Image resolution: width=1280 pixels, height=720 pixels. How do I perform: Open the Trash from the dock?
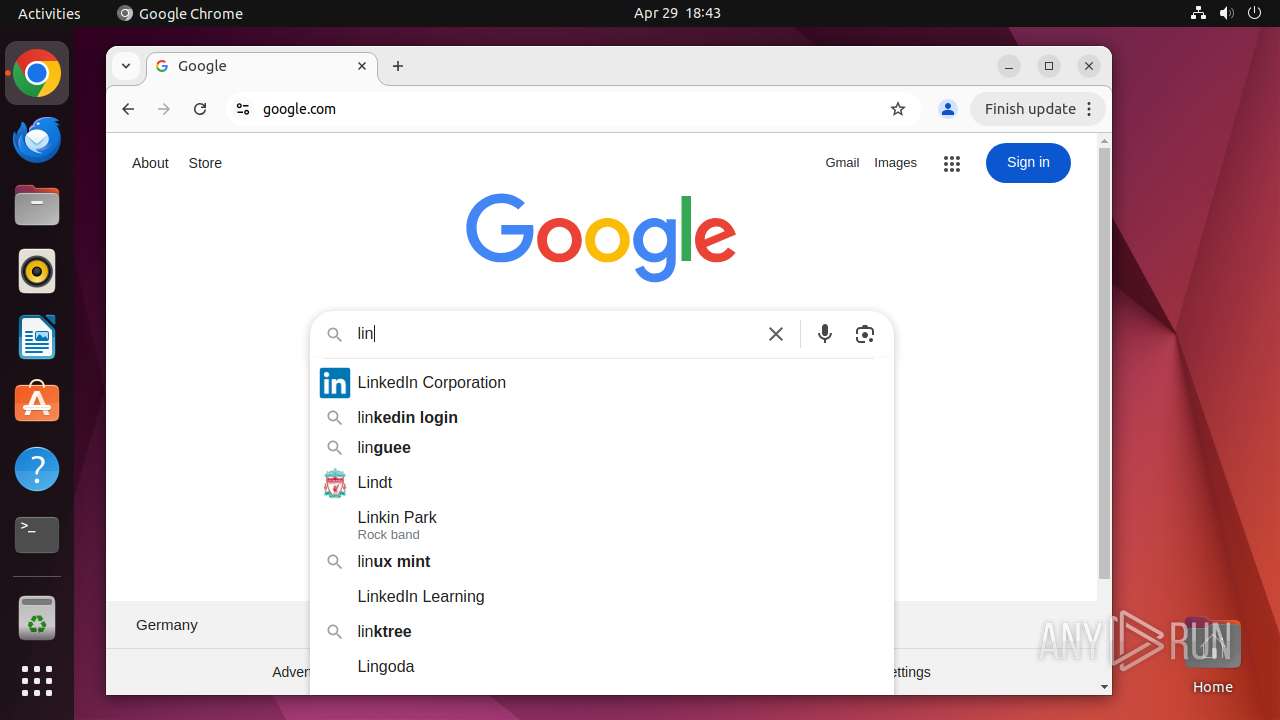click(37, 618)
